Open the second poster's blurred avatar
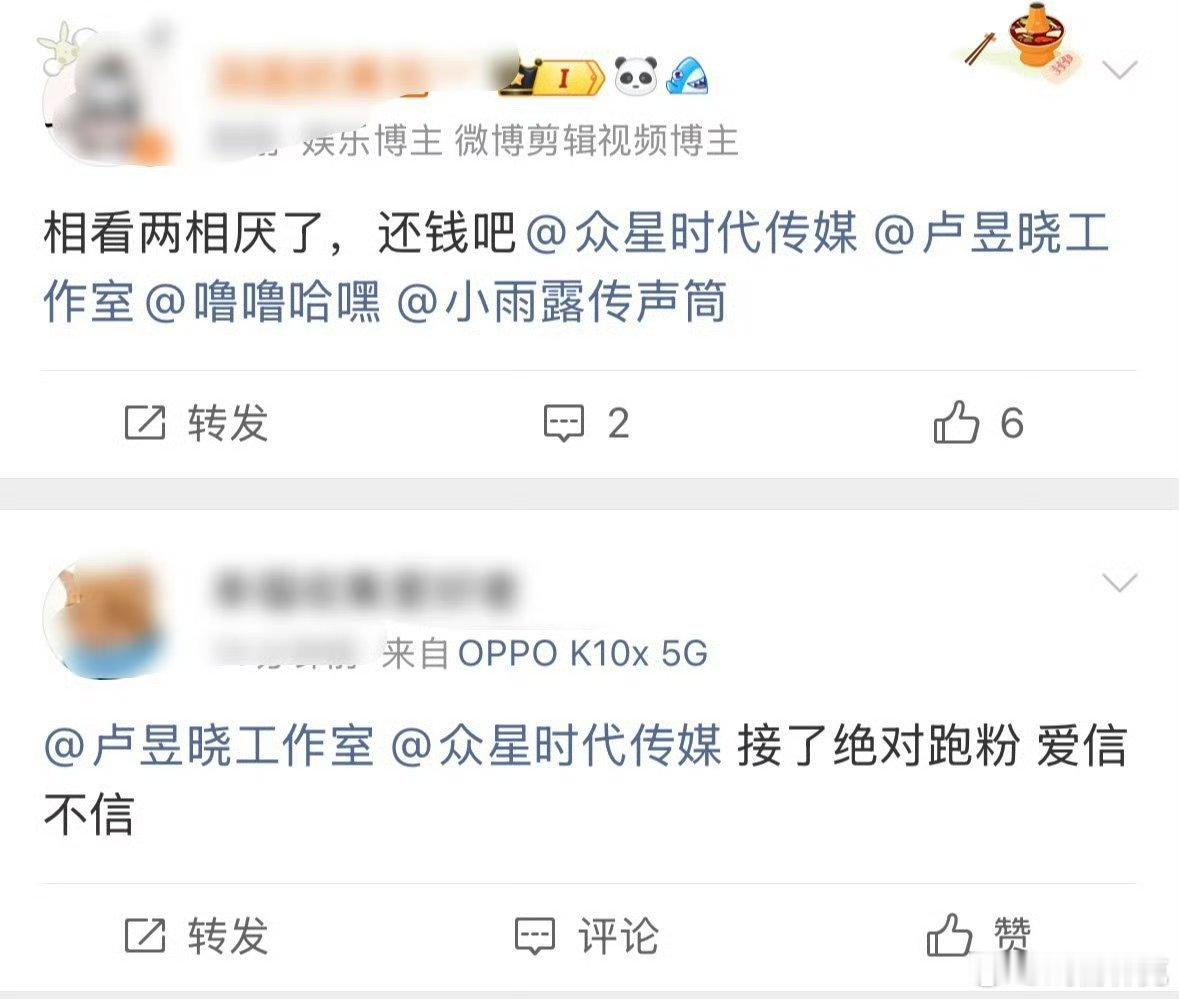This screenshot has width=1179, height=999. click(x=104, y=619)
